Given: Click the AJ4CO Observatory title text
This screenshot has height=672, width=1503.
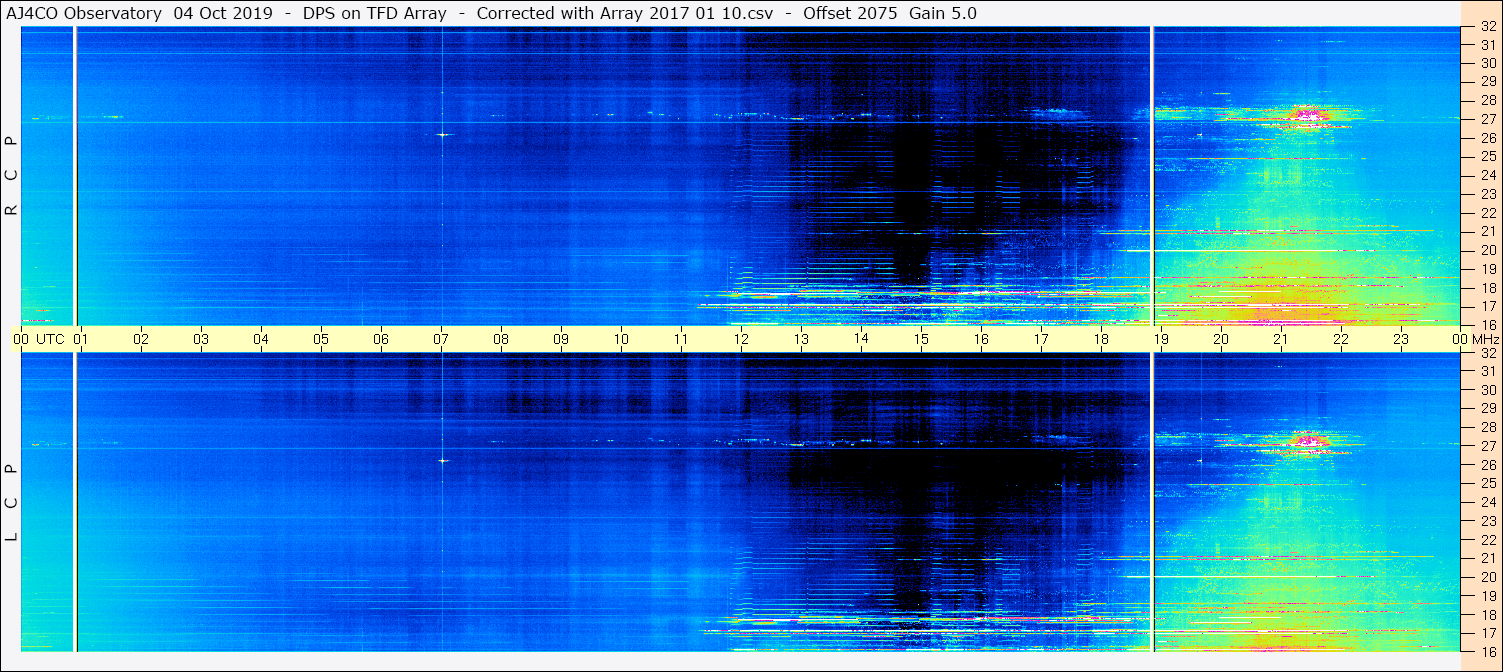Looking at the screenshot, I should (x=84, y=13).
